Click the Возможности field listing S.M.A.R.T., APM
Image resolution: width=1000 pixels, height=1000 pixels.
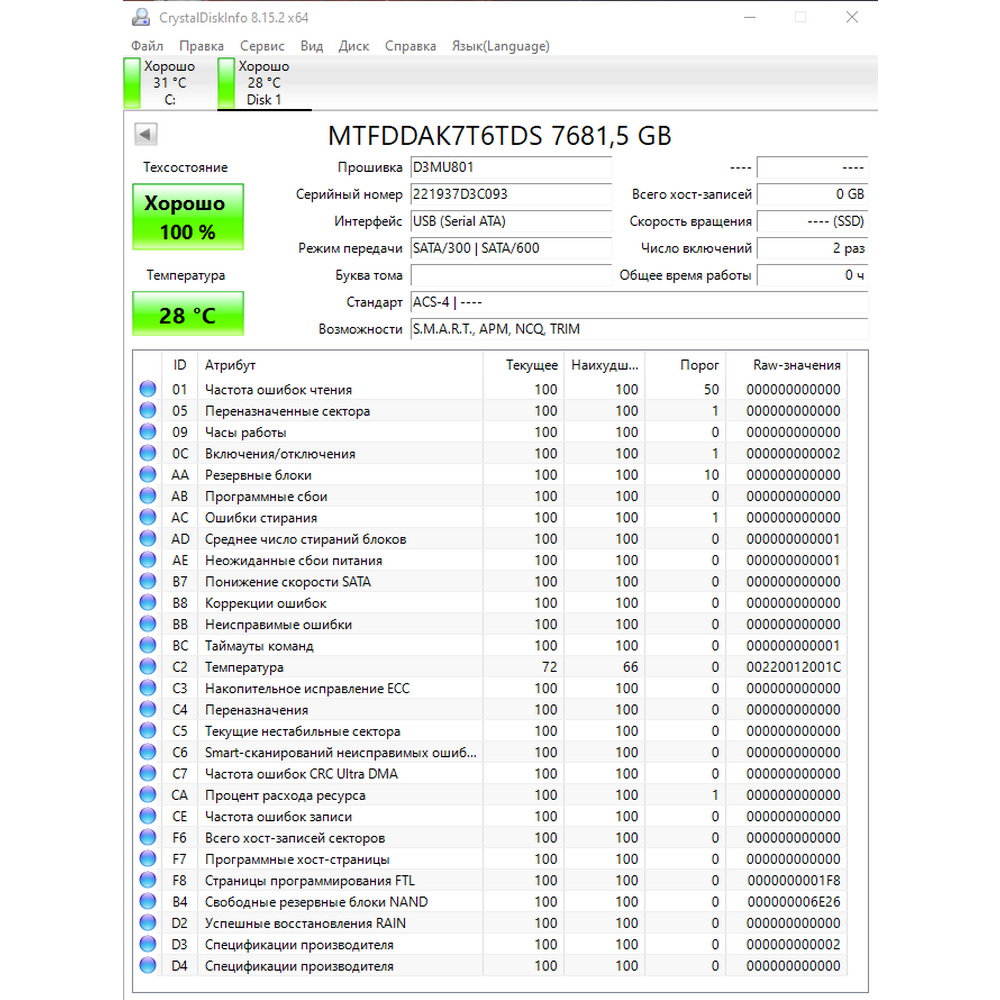click(x=639, y=329)
